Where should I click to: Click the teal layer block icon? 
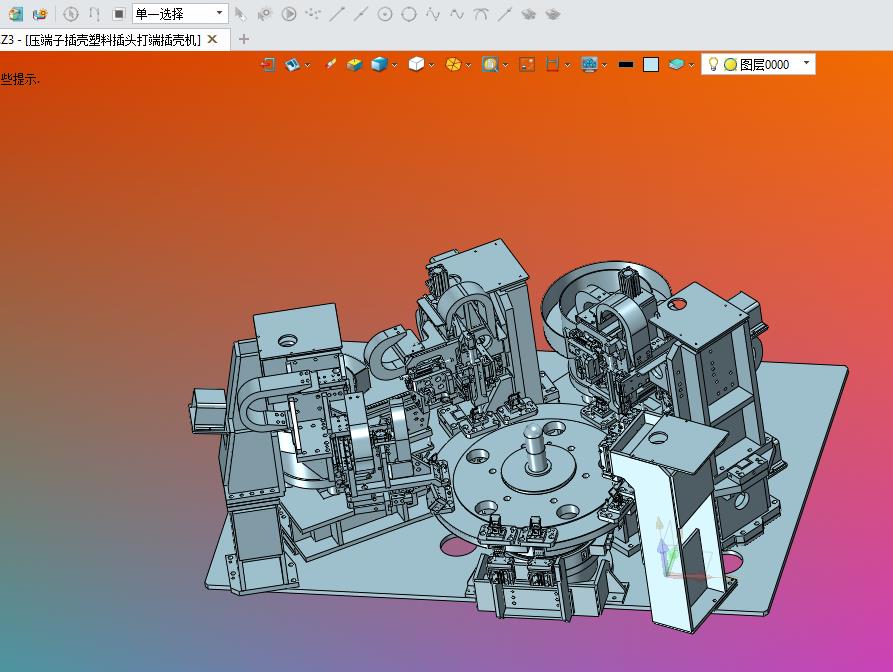pyautogui.click(x=676, y=64)
